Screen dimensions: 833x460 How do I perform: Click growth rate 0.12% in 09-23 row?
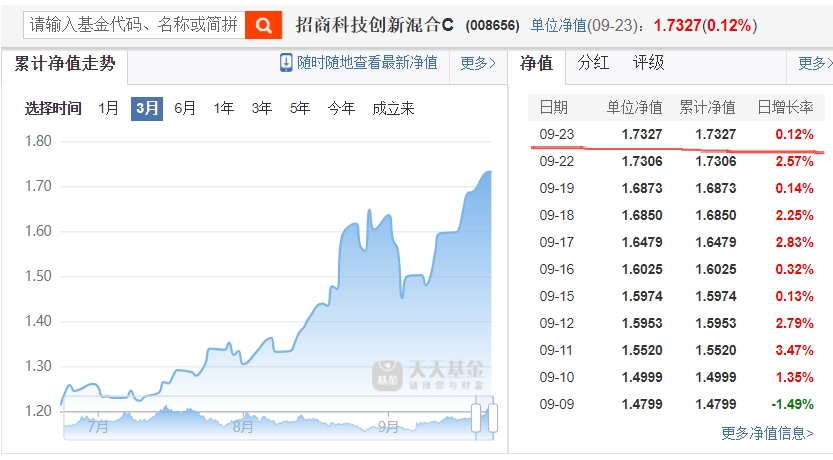794,134
